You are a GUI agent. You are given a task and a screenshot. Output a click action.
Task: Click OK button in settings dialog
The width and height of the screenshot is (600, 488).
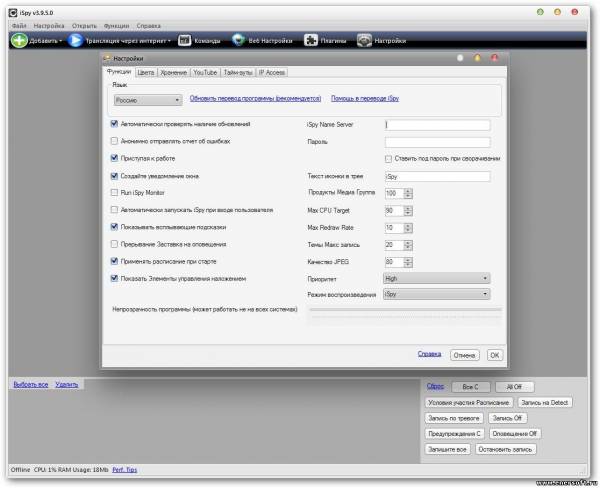tap(495, 355)
